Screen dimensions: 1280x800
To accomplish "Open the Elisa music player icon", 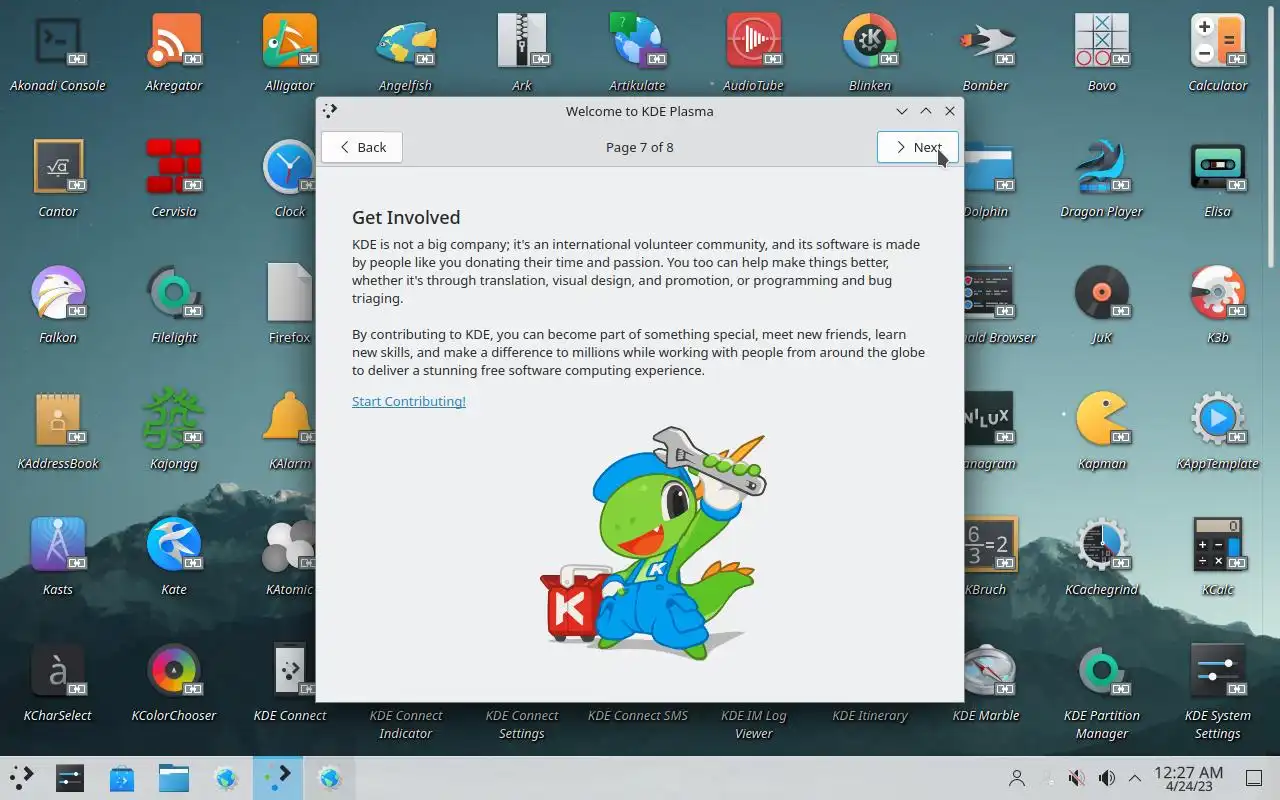I will click(x=1218, y=168).
